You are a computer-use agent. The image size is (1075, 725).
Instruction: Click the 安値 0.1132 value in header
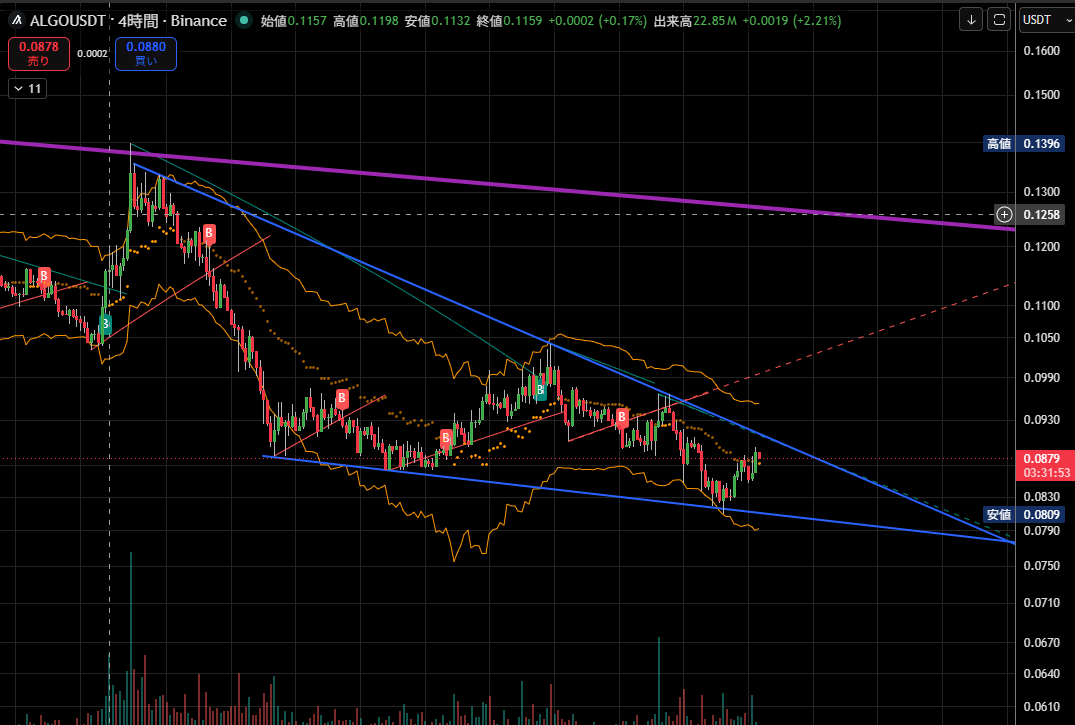point(437,21)
